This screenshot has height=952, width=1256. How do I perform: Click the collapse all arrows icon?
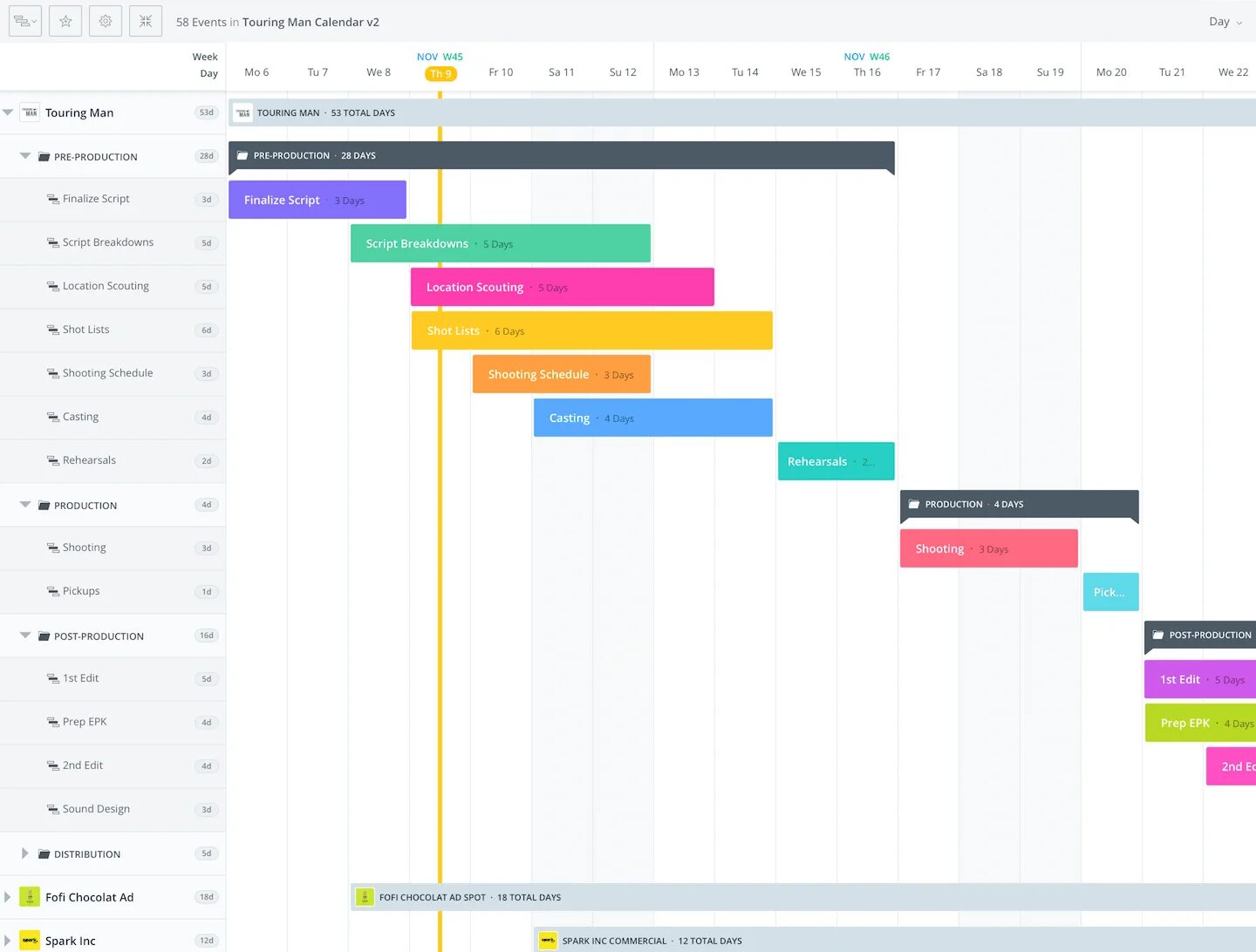coord(146,21)
